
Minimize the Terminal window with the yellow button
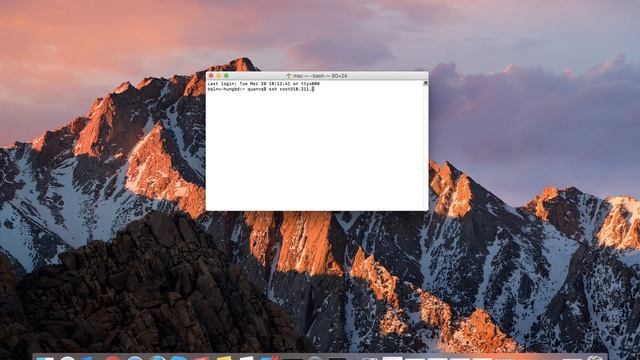[219, 76]
